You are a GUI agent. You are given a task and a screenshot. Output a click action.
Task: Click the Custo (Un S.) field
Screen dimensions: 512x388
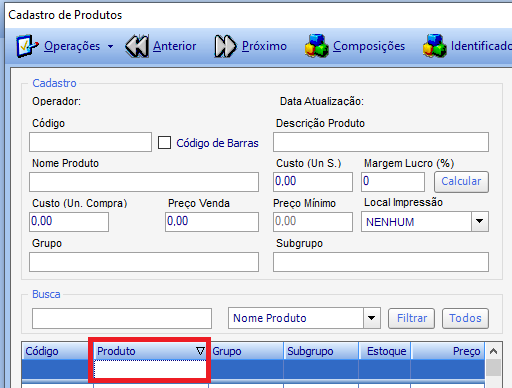coord(313,182)
